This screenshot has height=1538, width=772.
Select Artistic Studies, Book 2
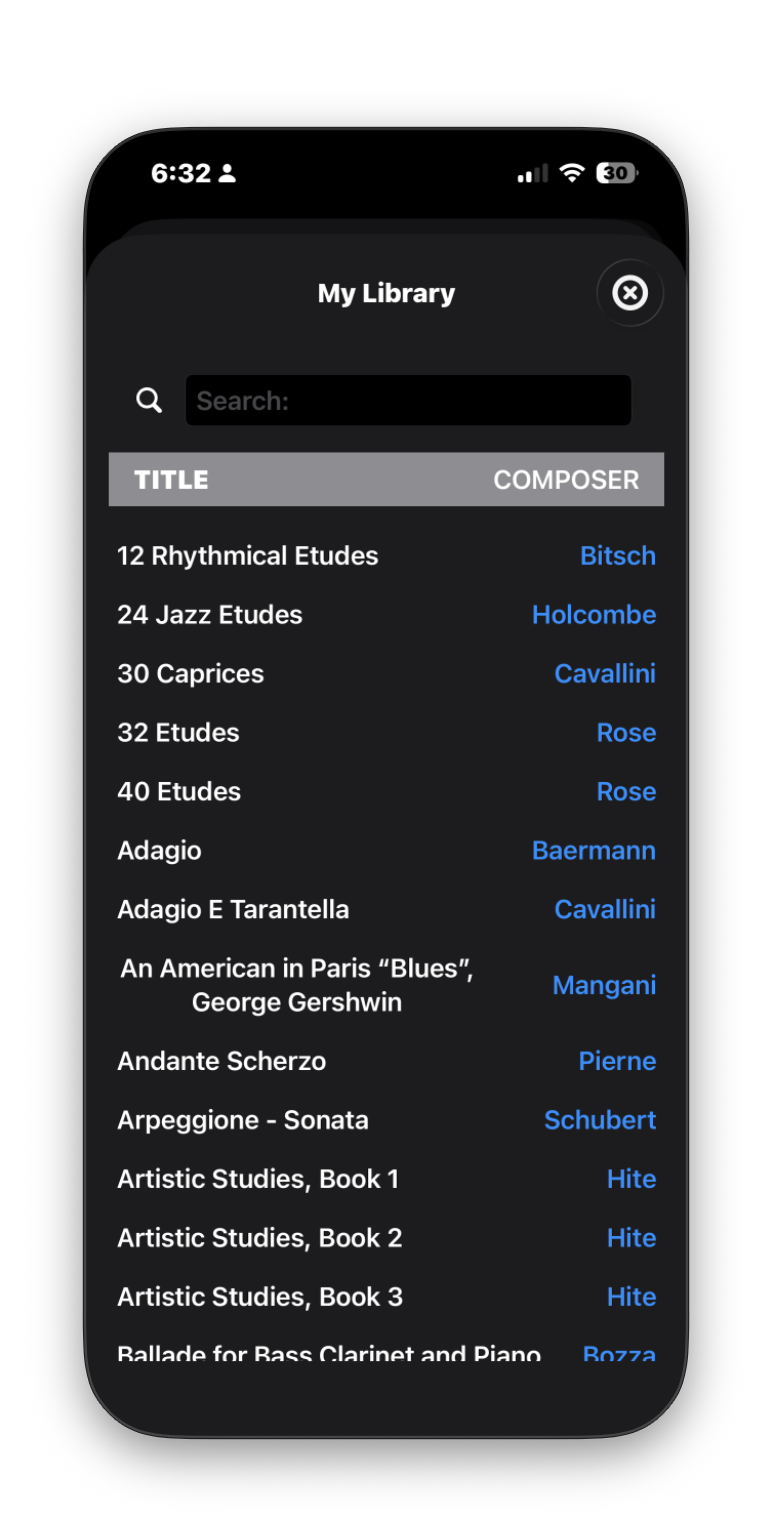(259, 1237)
